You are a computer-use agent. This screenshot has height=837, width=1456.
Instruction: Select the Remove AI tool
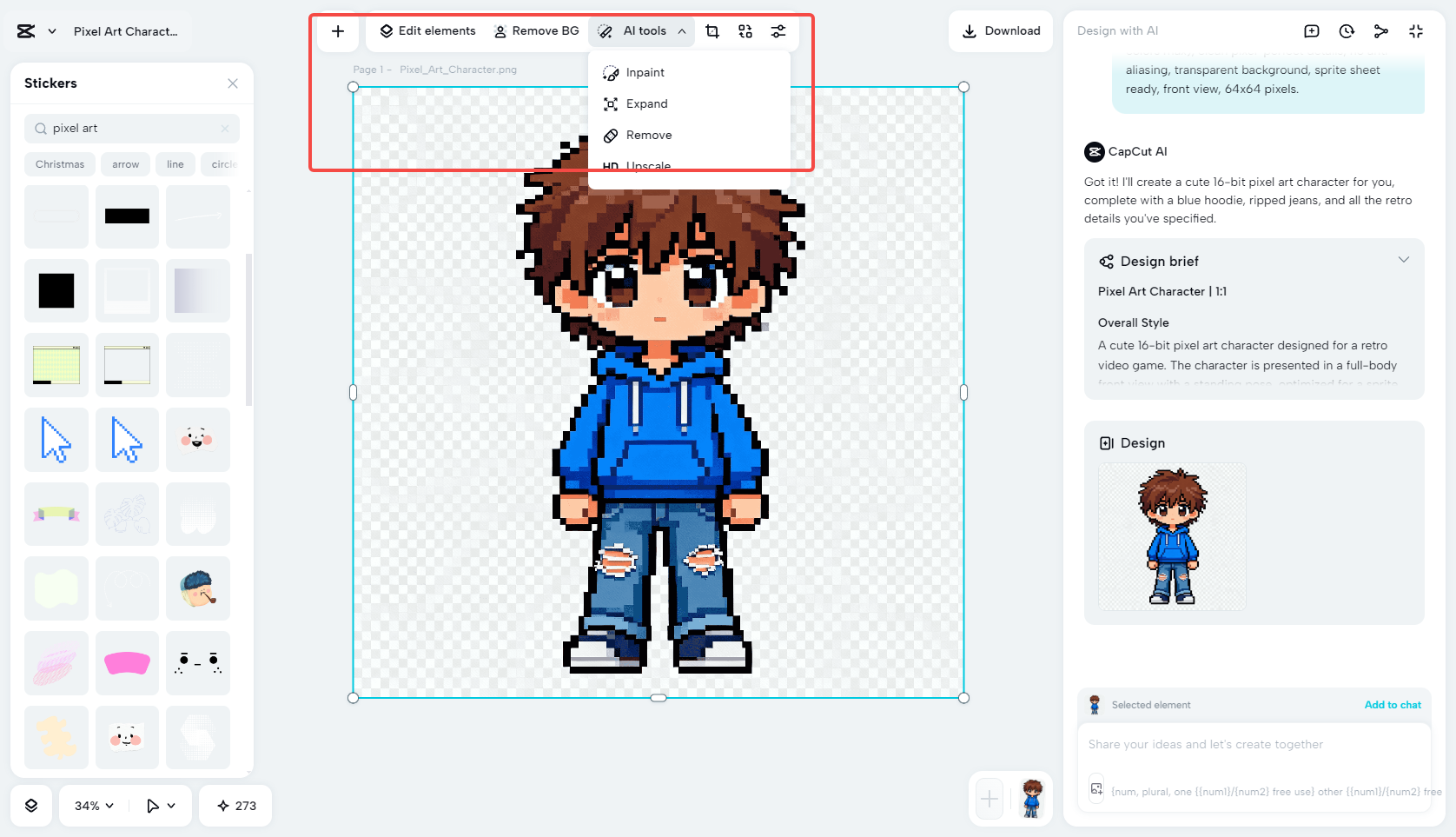click(x=648, y=135)
